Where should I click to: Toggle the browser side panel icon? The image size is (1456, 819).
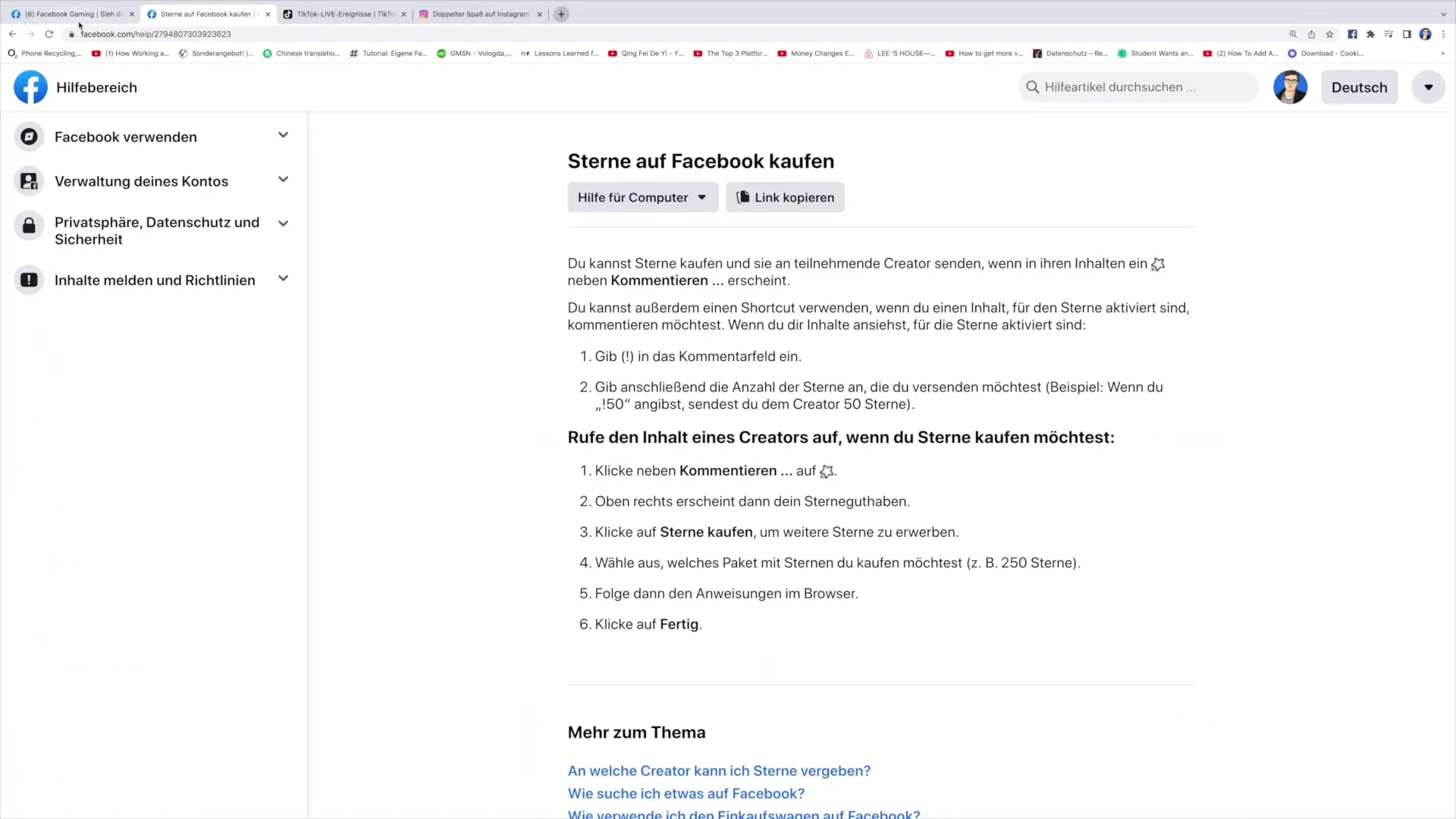[1407, 34]
